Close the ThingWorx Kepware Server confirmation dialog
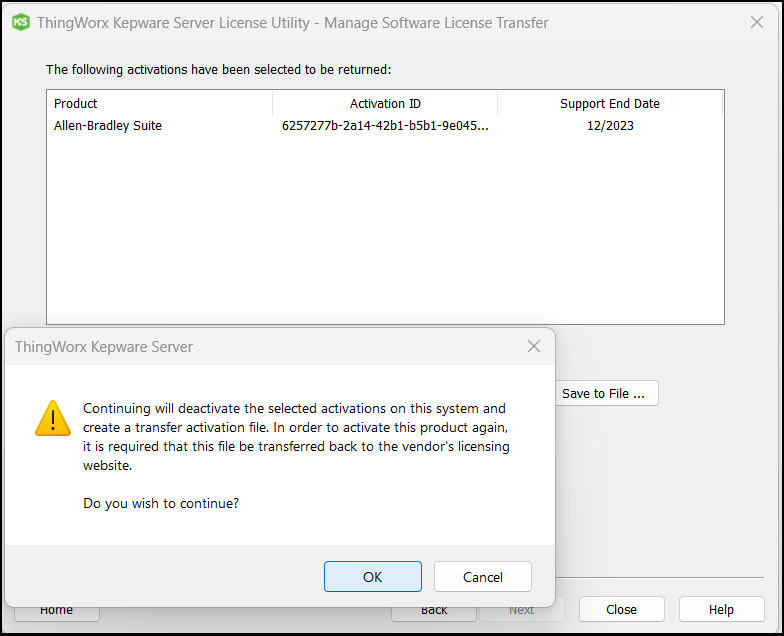This screenshot has width=784, height=636. coord(534,346)
